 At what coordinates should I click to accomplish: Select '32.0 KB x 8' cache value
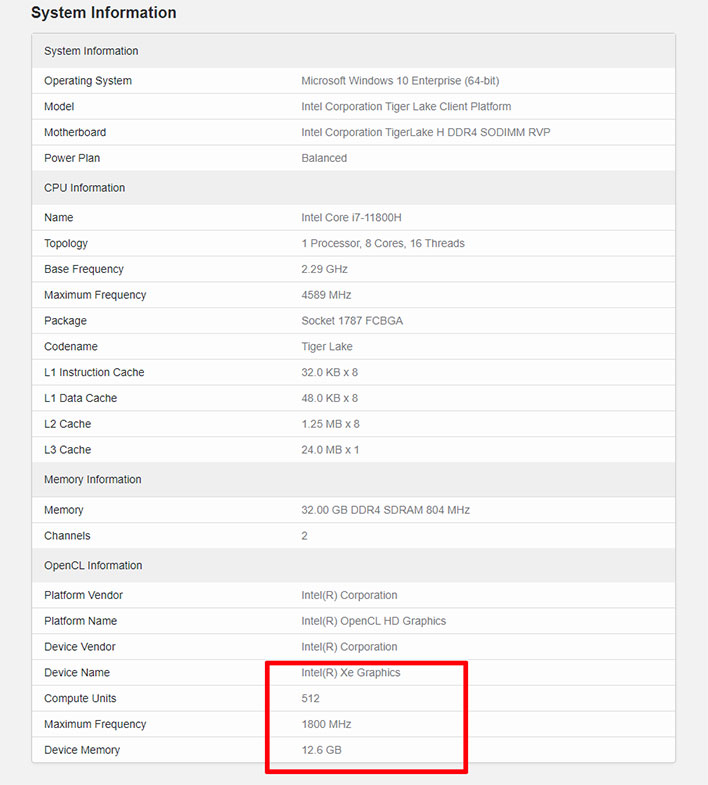(x=329, y=372)
